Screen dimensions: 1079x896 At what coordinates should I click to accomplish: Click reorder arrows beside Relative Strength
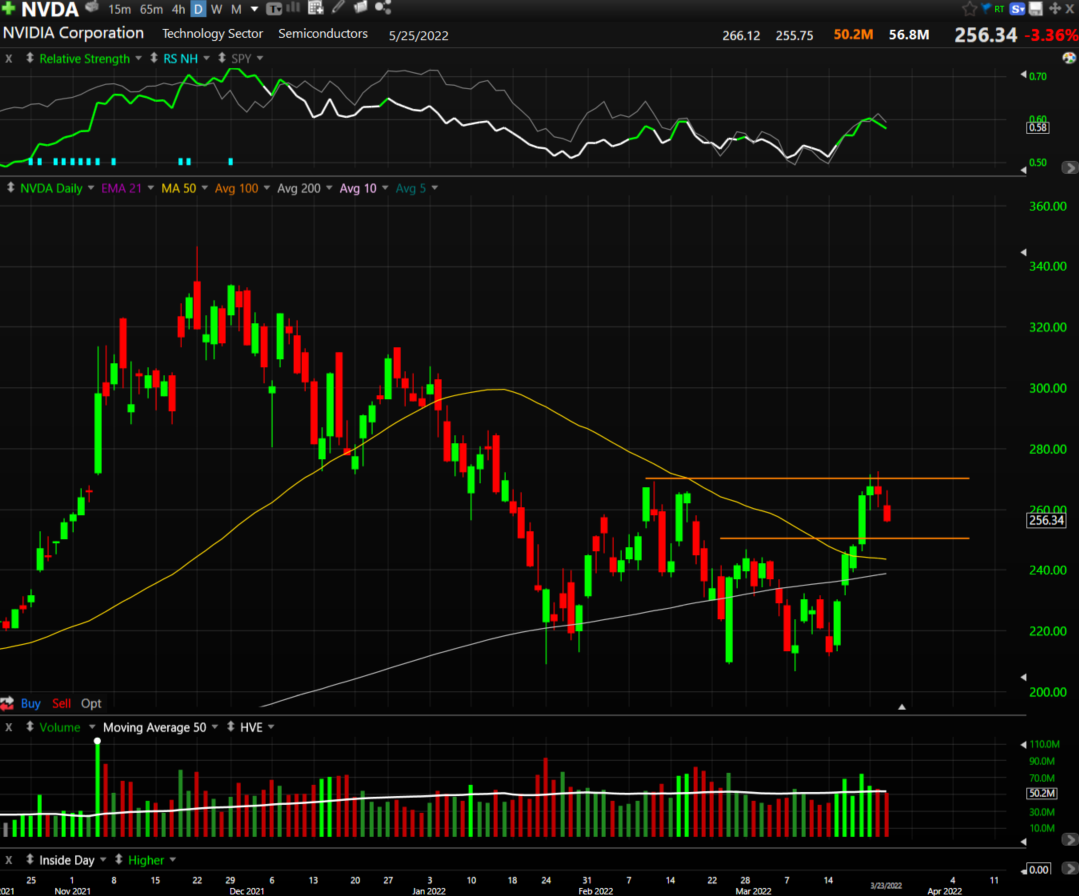click(x=30, y=58)
